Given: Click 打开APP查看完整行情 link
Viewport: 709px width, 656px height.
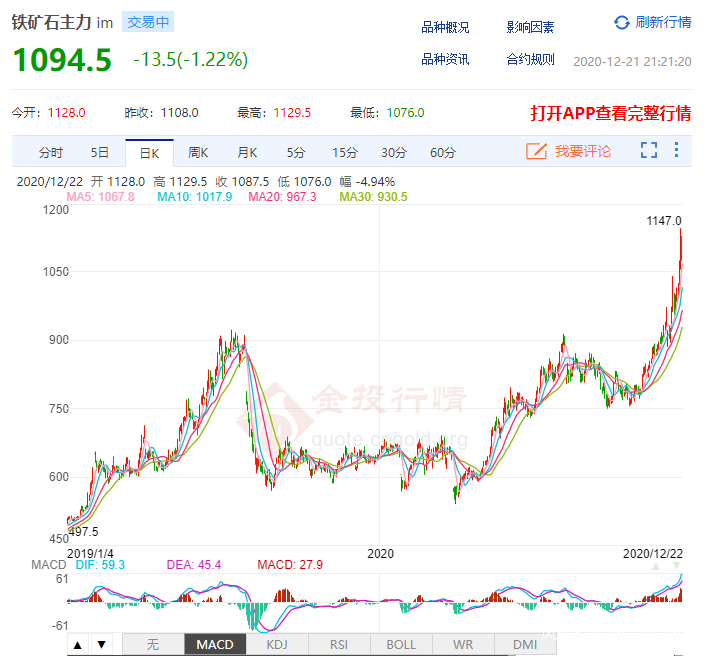Looking at the screenshot, I should [611, 113].
